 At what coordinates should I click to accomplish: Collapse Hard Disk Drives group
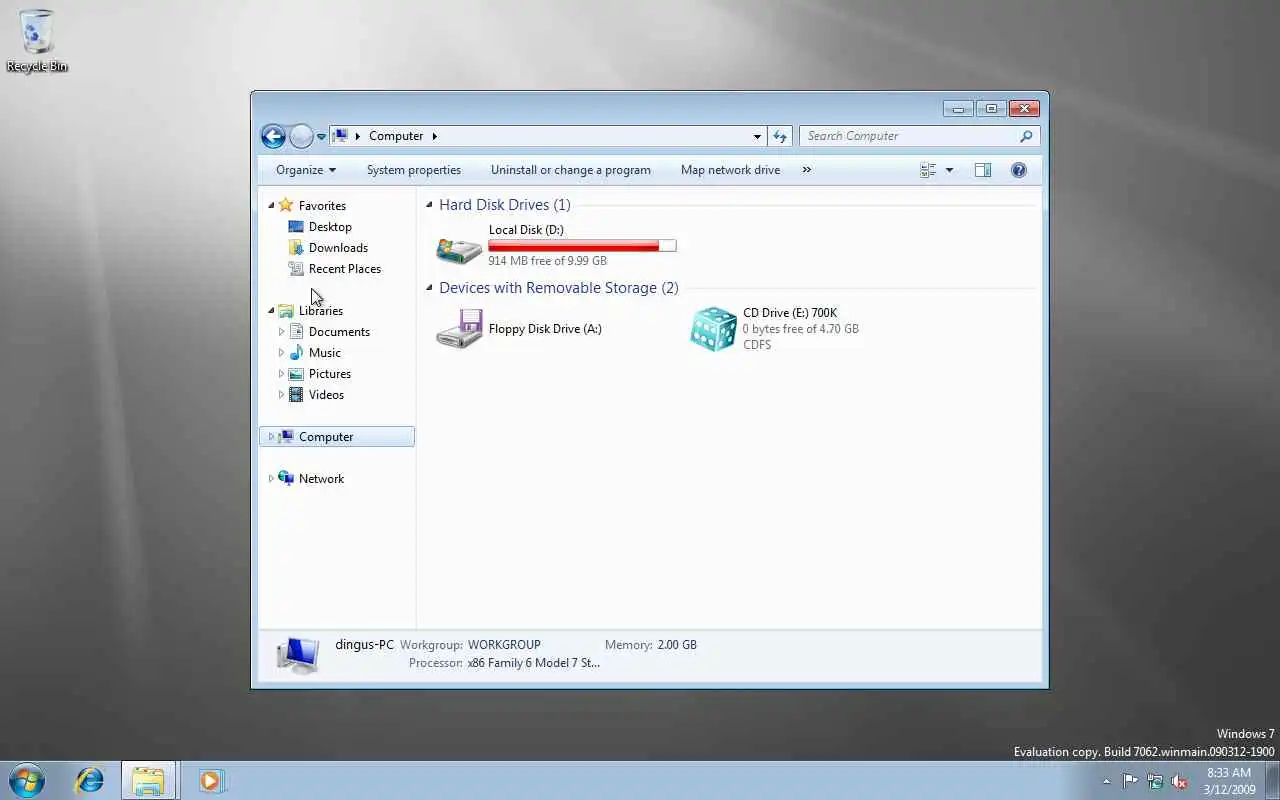pos(430,205)
